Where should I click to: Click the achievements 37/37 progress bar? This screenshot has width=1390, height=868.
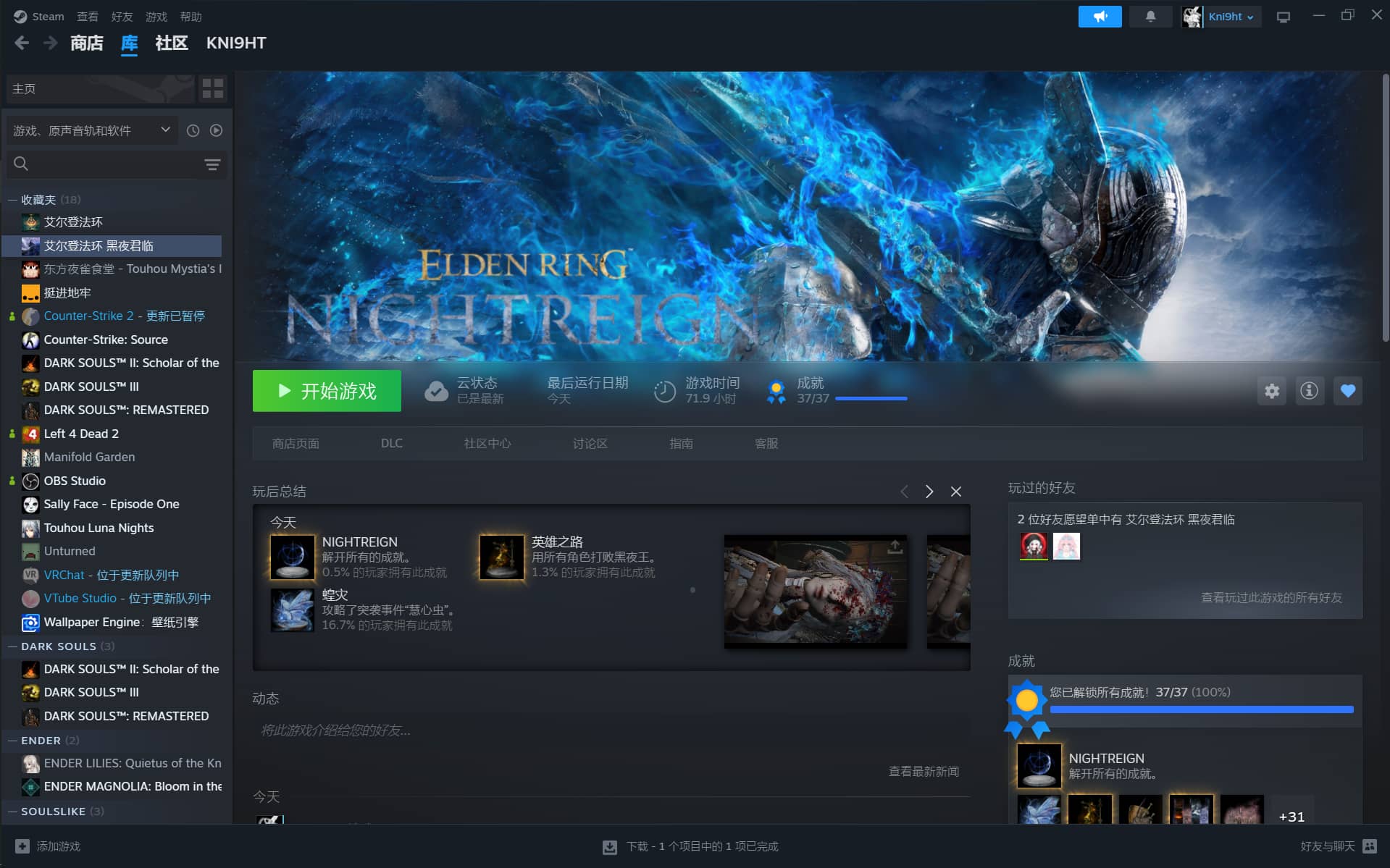tap(871, 398)
